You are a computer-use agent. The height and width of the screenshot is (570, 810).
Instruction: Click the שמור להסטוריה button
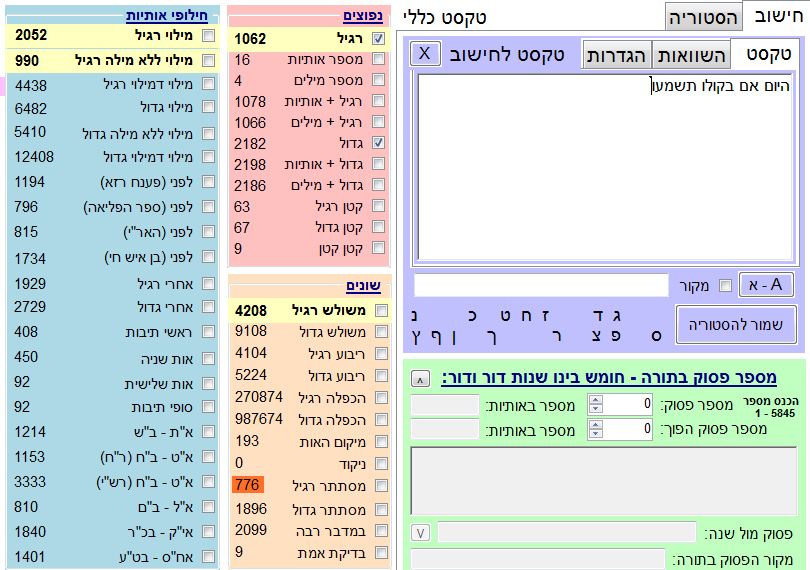[736, 324]
